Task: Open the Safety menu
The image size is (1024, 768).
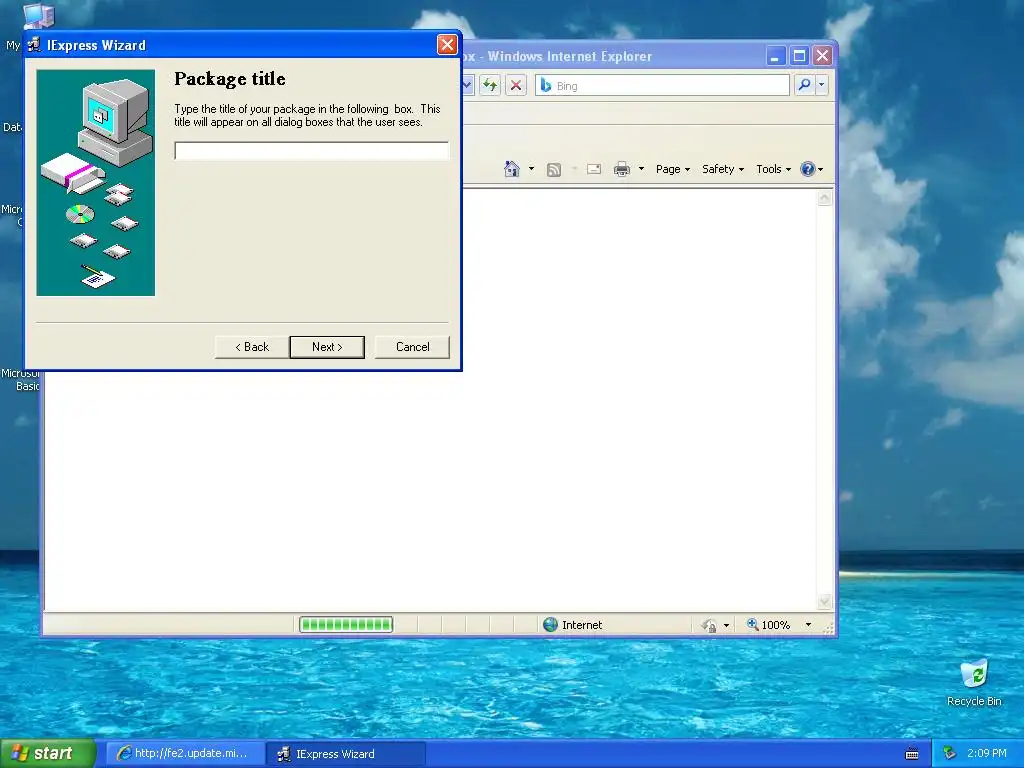Action: point(723,169)
